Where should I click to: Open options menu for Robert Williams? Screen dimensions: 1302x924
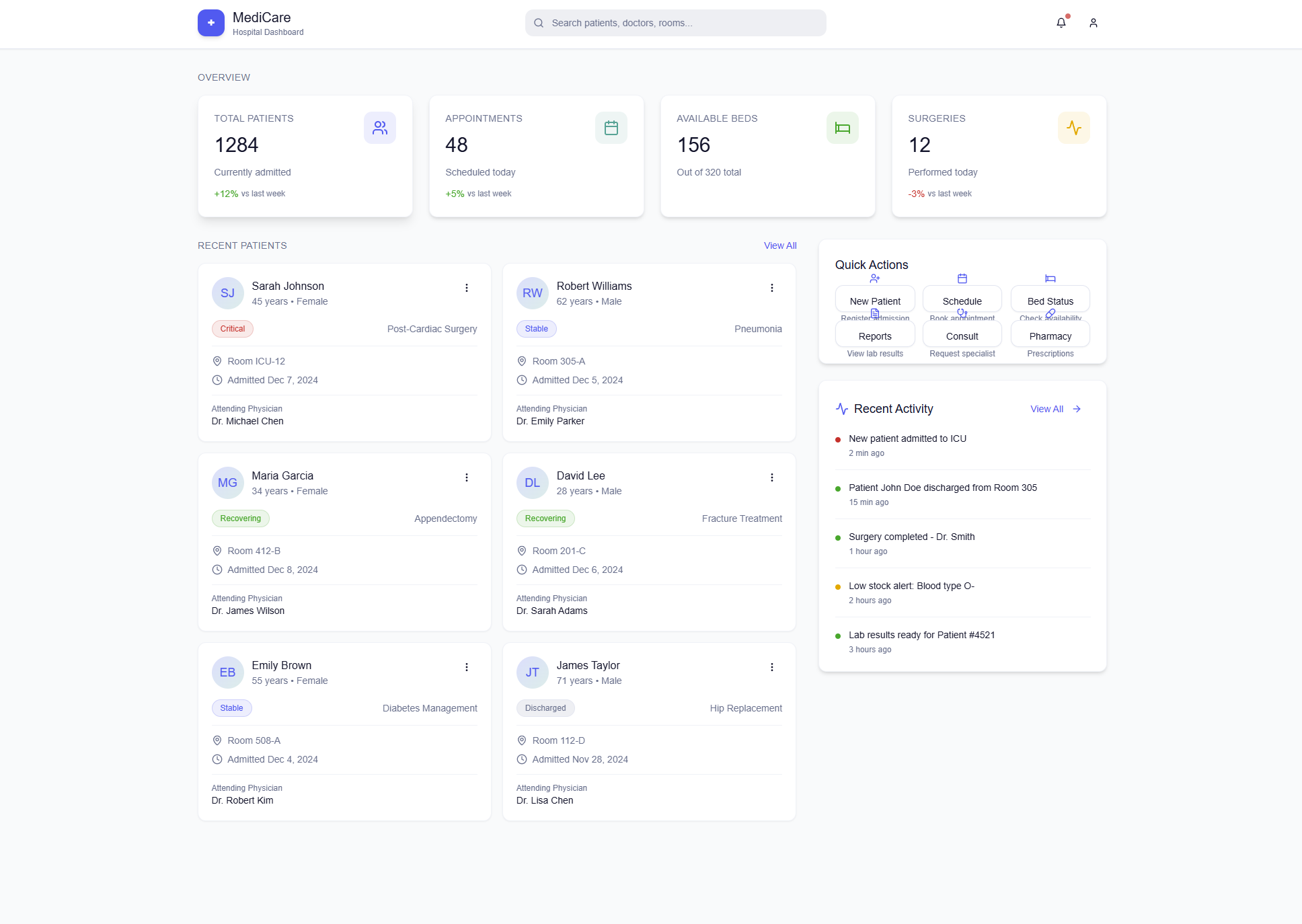tap(771, 288)
